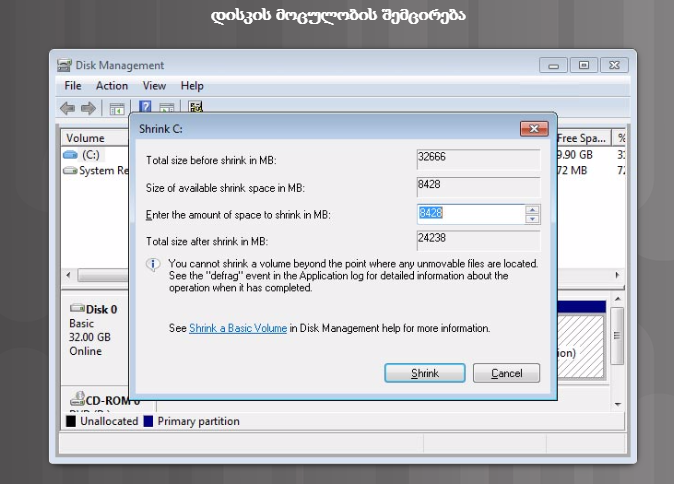Open the Help menu

[x=192, y=86]
